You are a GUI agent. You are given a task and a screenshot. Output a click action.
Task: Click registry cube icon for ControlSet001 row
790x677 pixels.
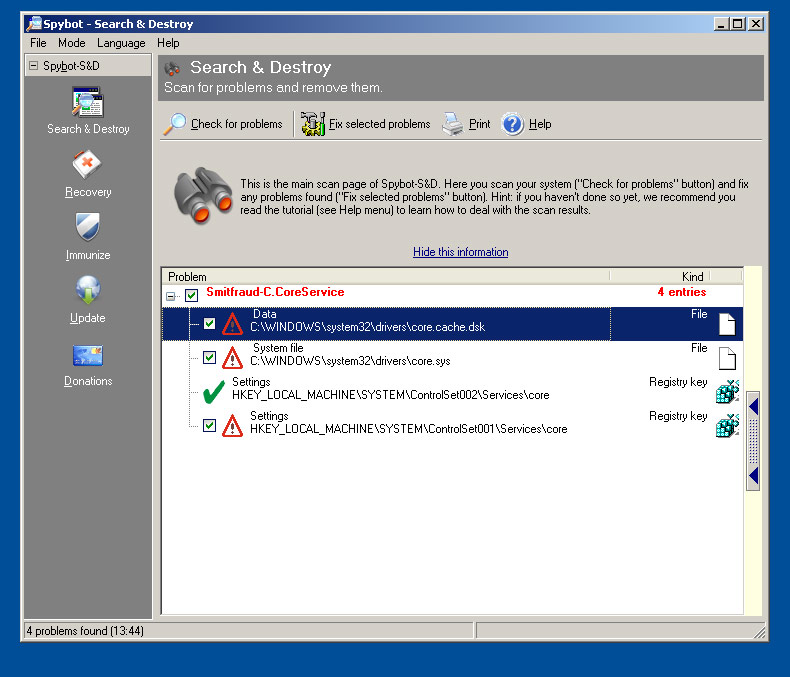(727, 426)
